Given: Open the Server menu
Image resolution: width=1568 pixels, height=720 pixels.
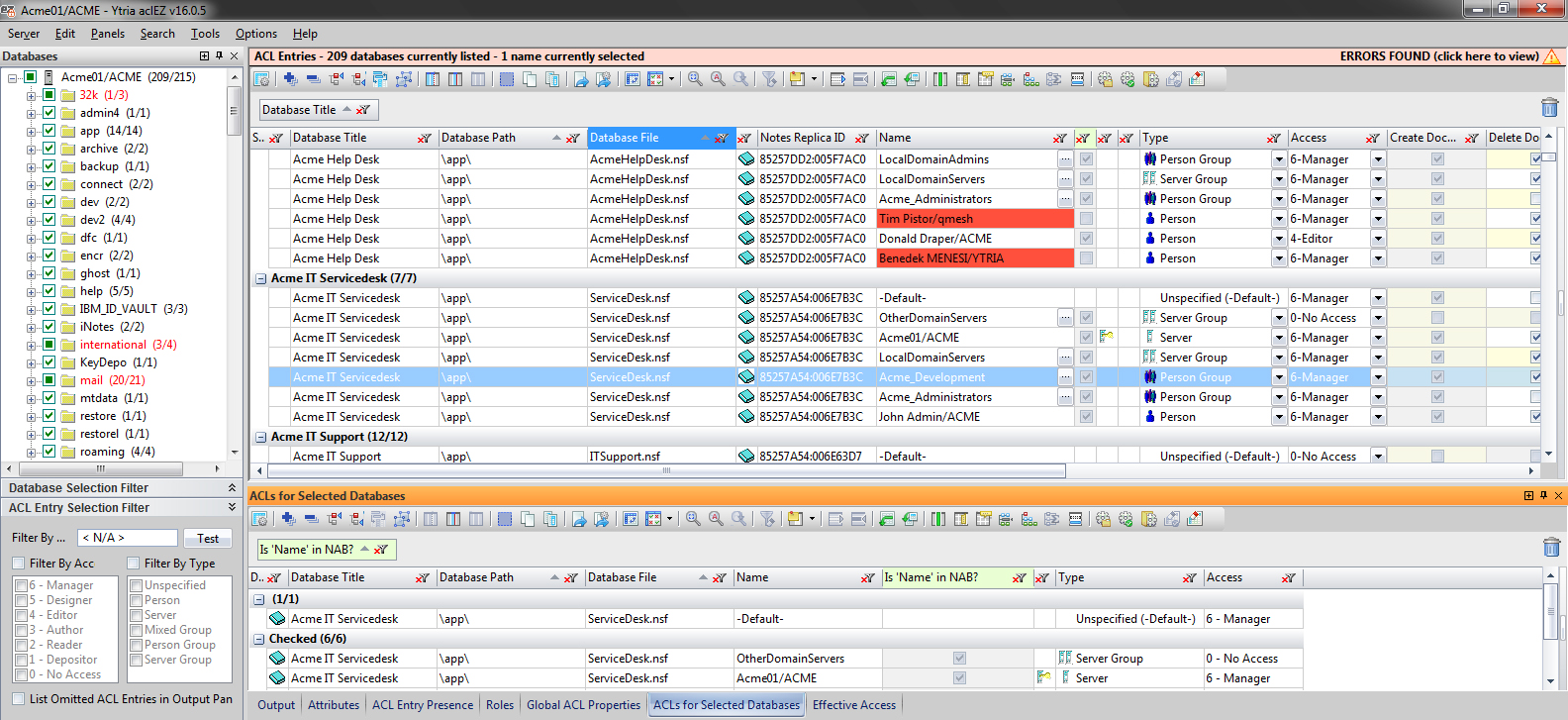Looking at the screenshot, I should click(24, 34).
